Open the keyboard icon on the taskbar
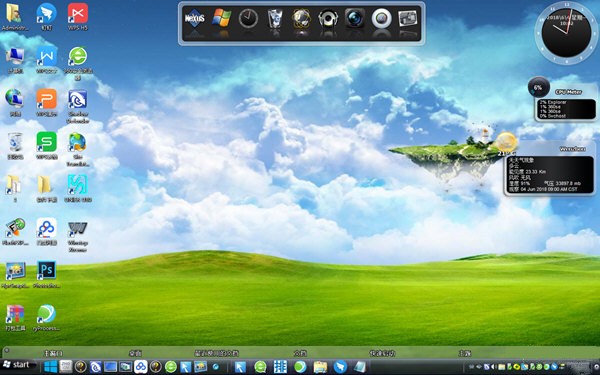600x375 pixels. click(x=65, y=367)
